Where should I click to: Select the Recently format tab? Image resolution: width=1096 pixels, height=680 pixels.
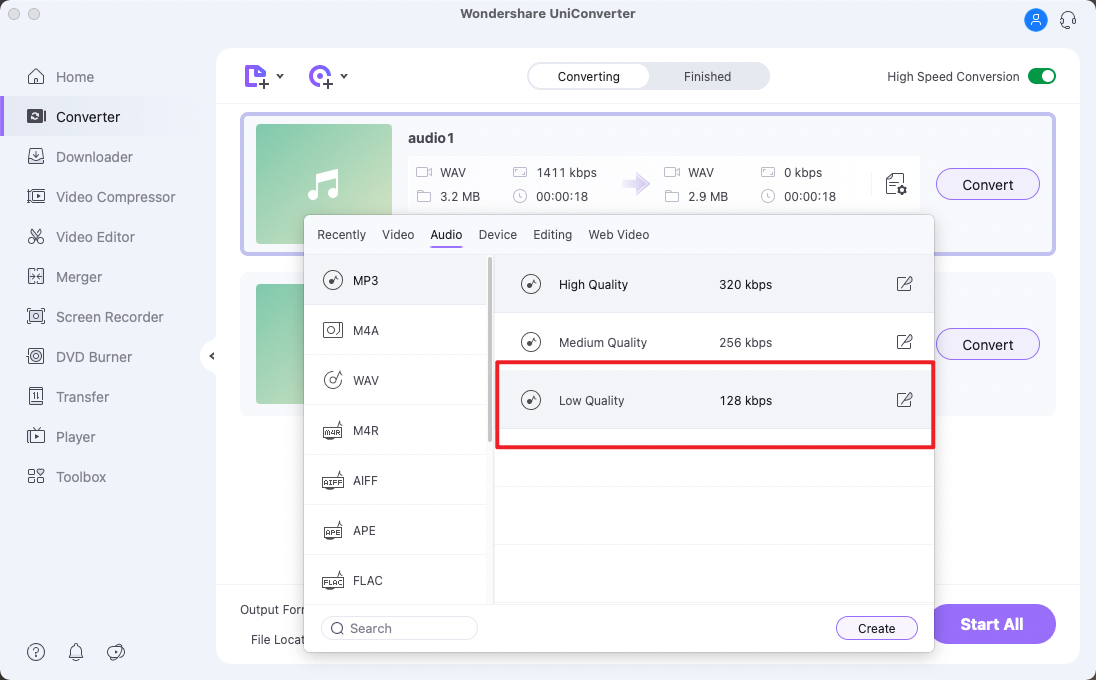pos(341,235)
